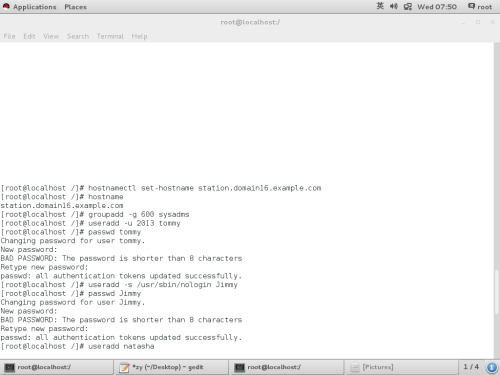Click 'Changing password for user tommy.' line
500x375 pixels.
73,241
